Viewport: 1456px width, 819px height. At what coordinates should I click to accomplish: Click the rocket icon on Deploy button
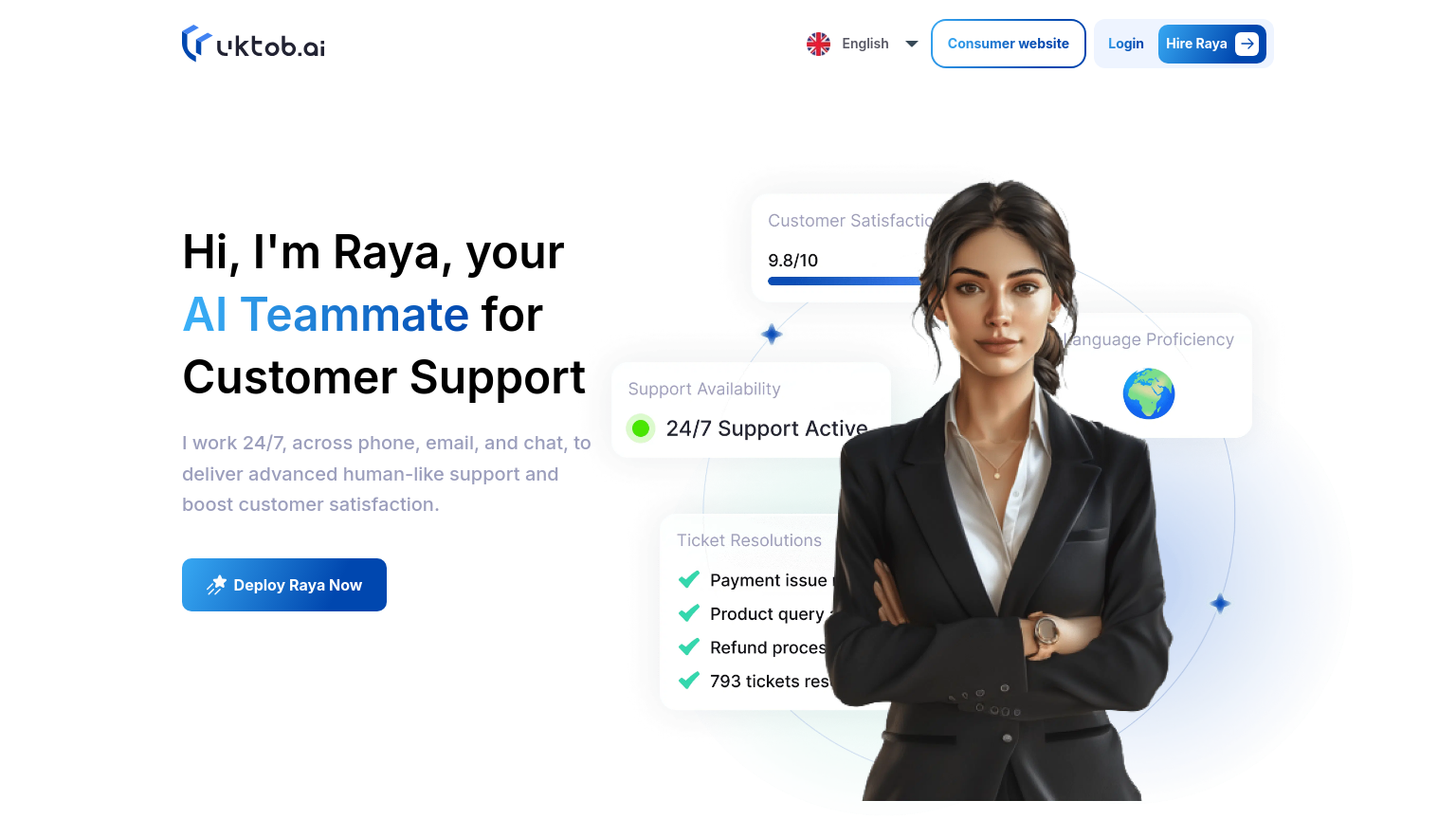[216, 585]
